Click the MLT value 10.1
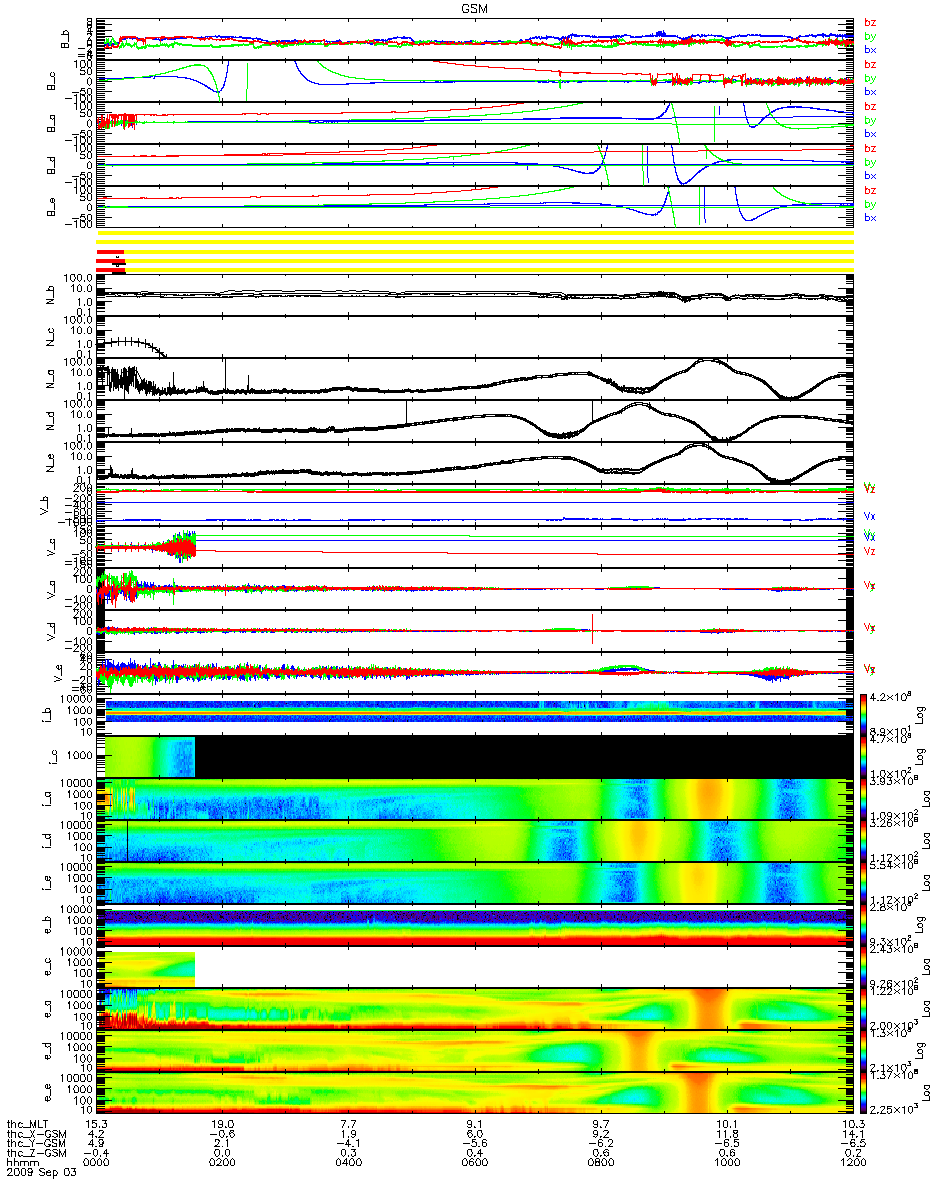 (726, 1124)
